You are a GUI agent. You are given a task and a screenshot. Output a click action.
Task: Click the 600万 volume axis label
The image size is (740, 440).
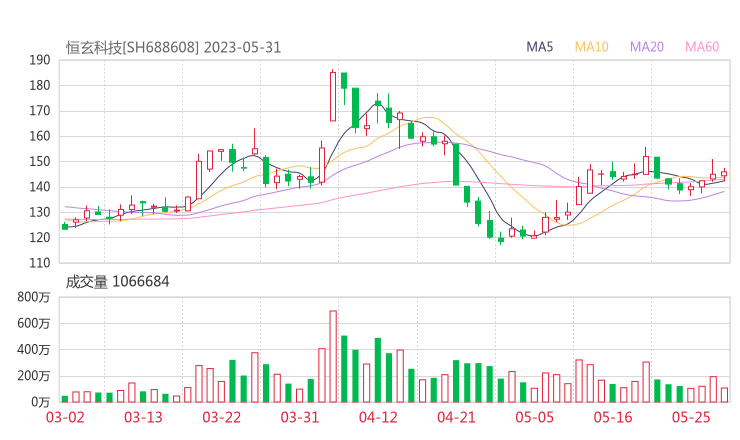(x=34, y=323)
